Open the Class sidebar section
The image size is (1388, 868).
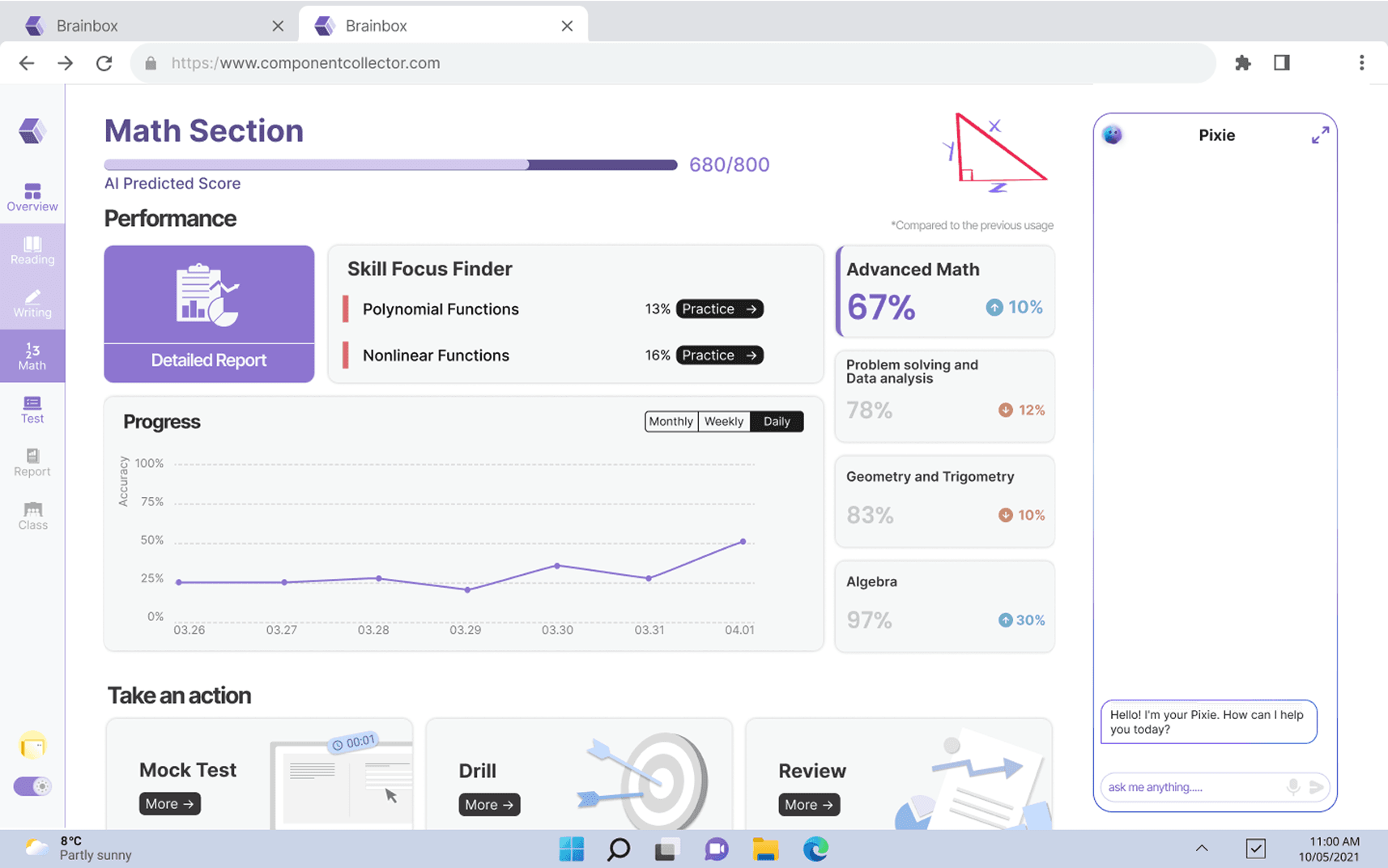32,515
